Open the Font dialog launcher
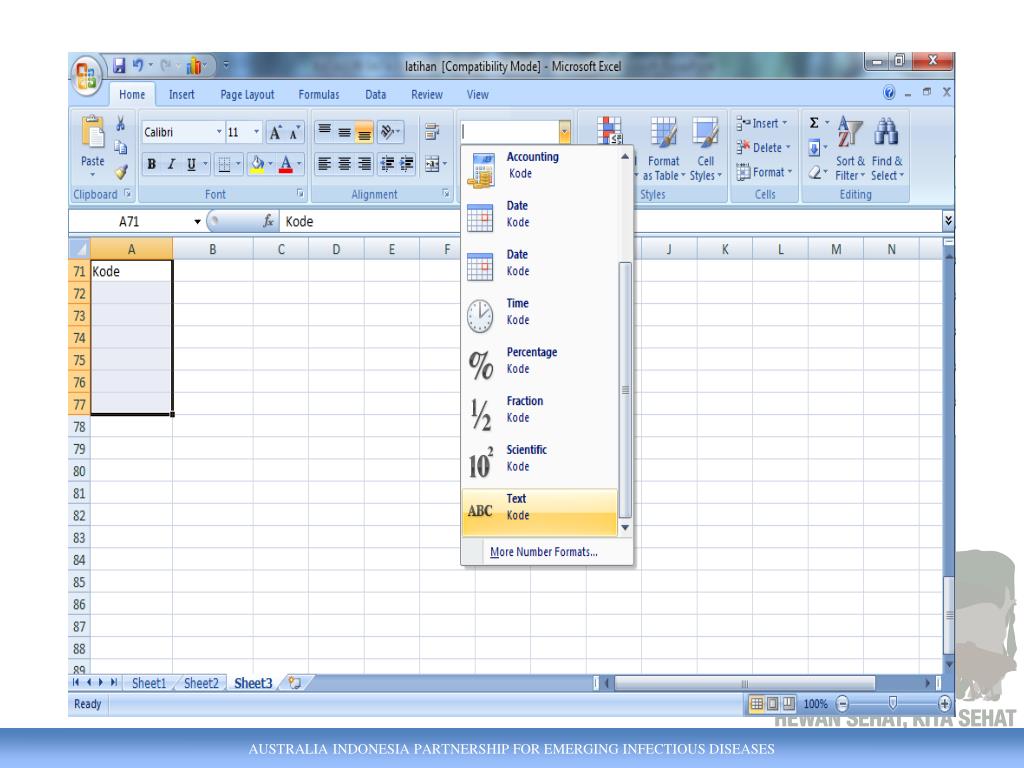The width and height of the screenshot is (1024, 768). pyautogui.click(x=300, y=193)
